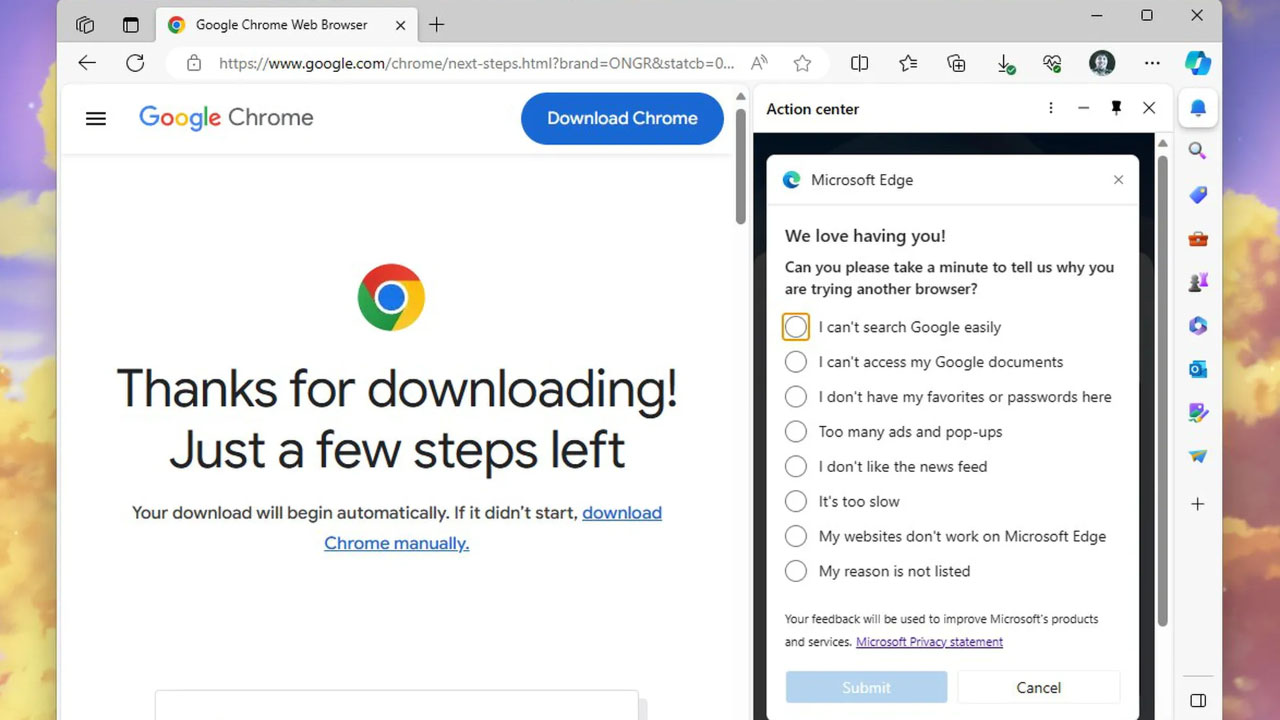Pin the Action center panel
The width and height of the screenshot is (1280, 720).
pyautogui.click(x=1116, y=108)
